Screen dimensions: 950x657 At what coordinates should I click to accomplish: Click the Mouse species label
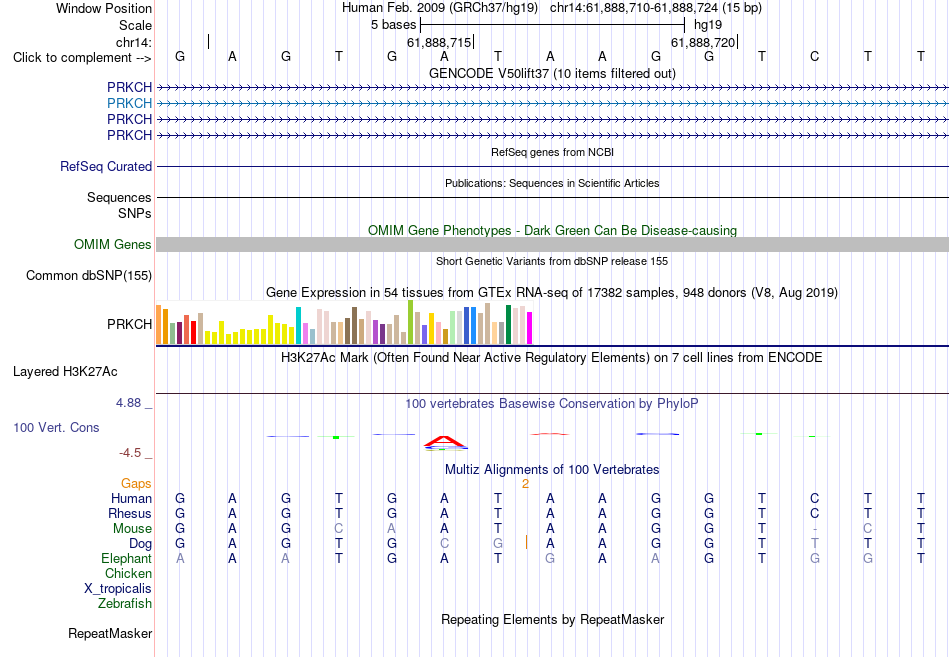[x=132, y=529]
